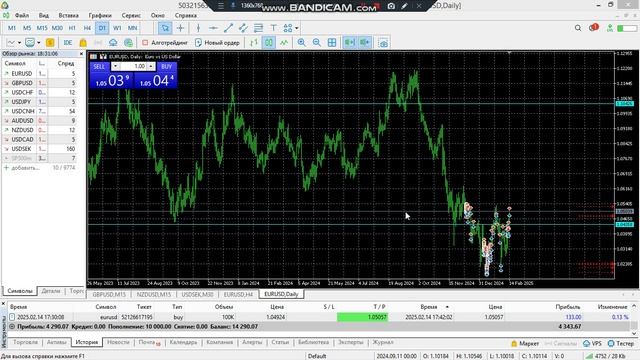
Task: Open the Market shopping bag icon
Action: (x=83, y=42)
